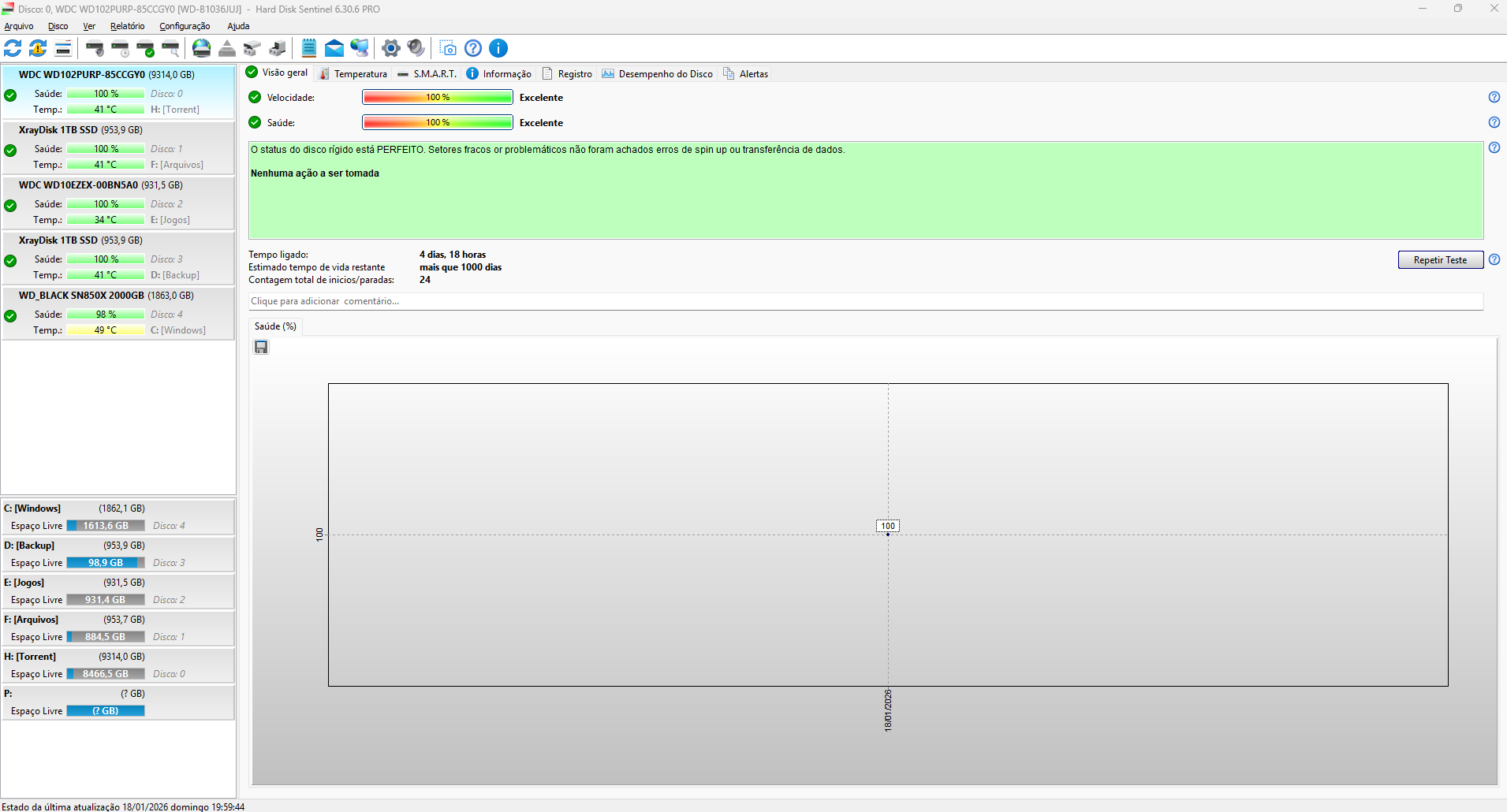Image resolution: width=1507 pixels, height=812 pixels.
Task: Click the save chart floppy disk icon
Action: 261,347
